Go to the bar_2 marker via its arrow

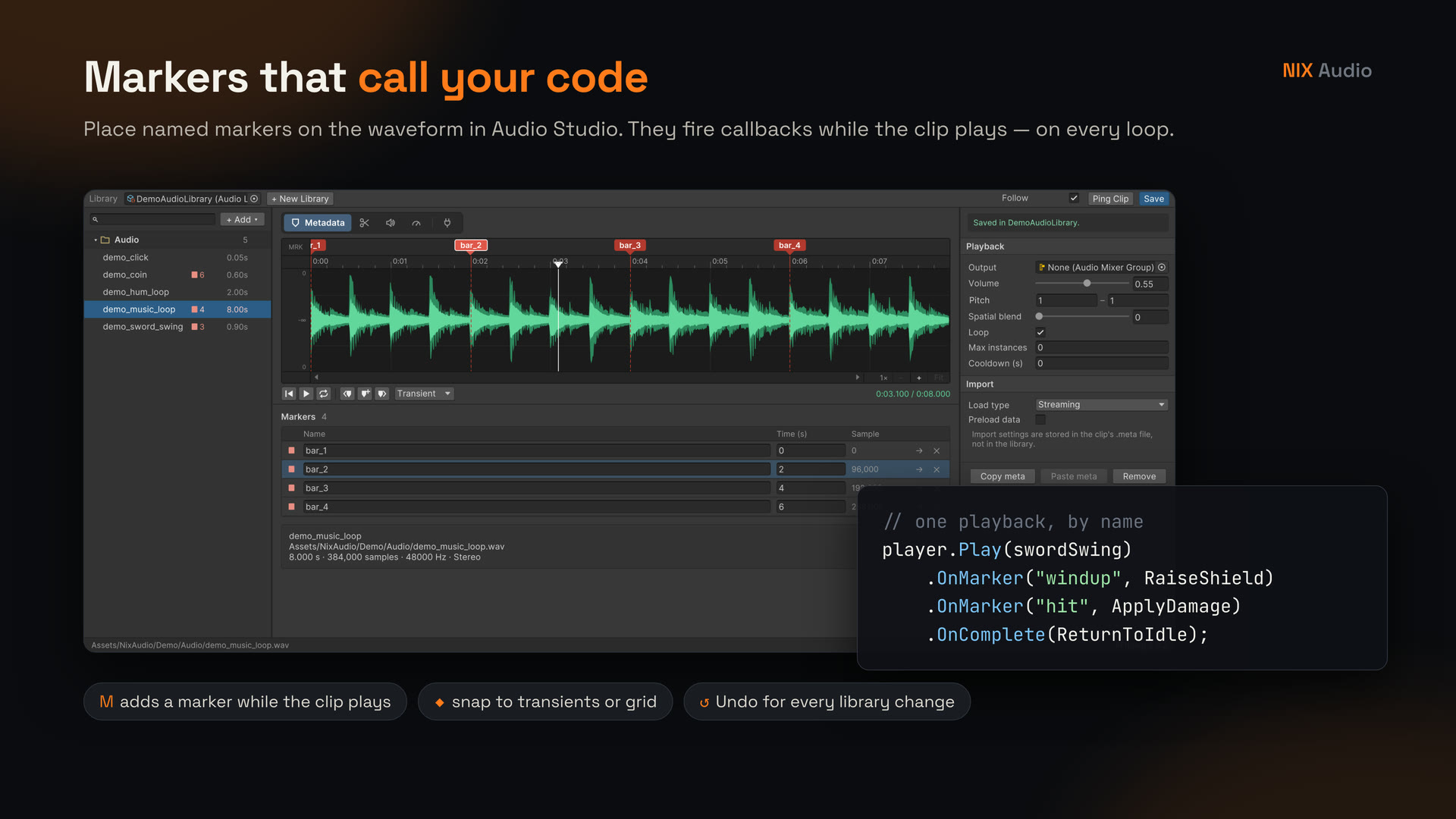pos(919,469)
